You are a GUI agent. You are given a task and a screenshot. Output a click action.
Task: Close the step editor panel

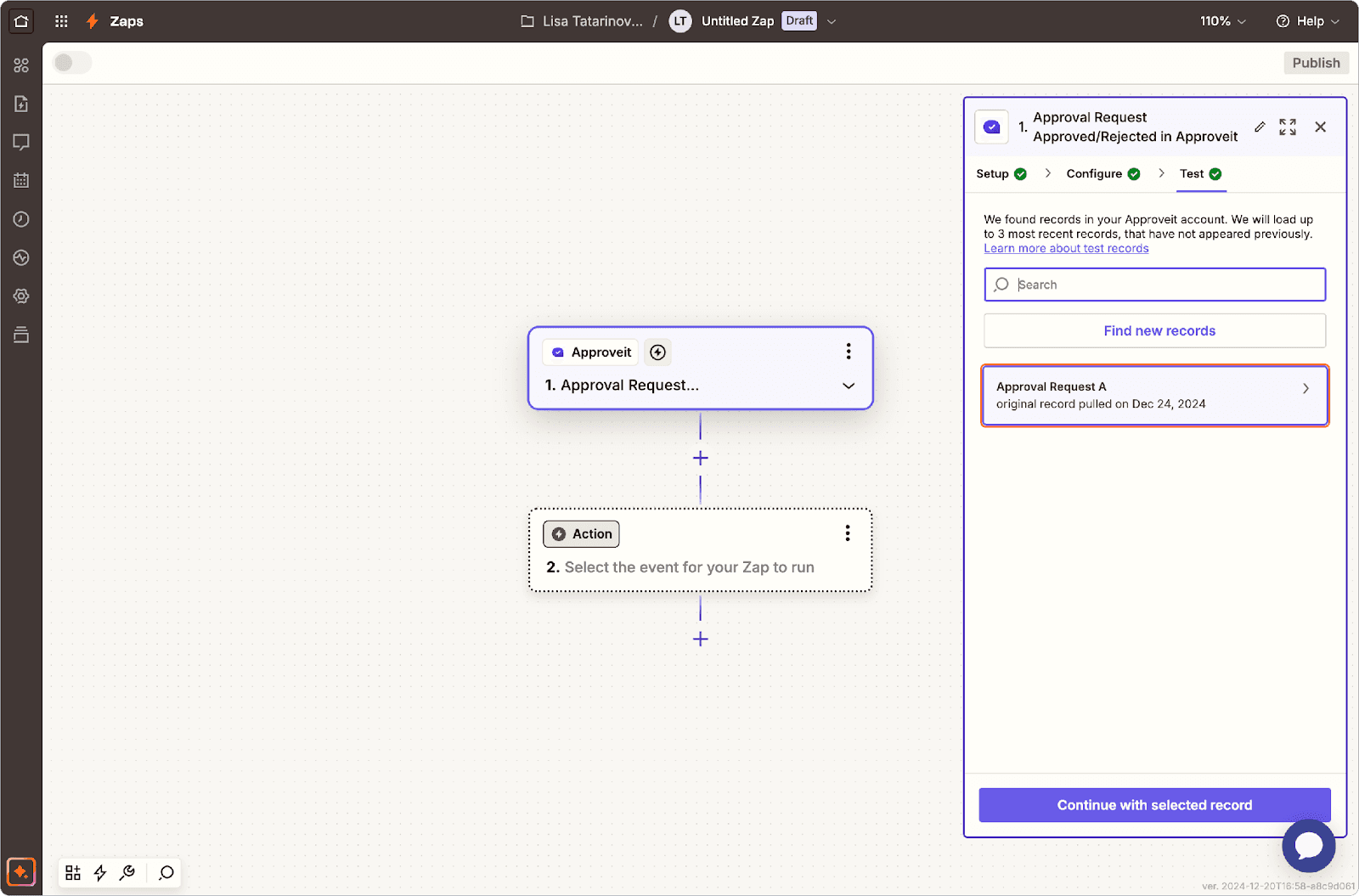(1320, 127)
